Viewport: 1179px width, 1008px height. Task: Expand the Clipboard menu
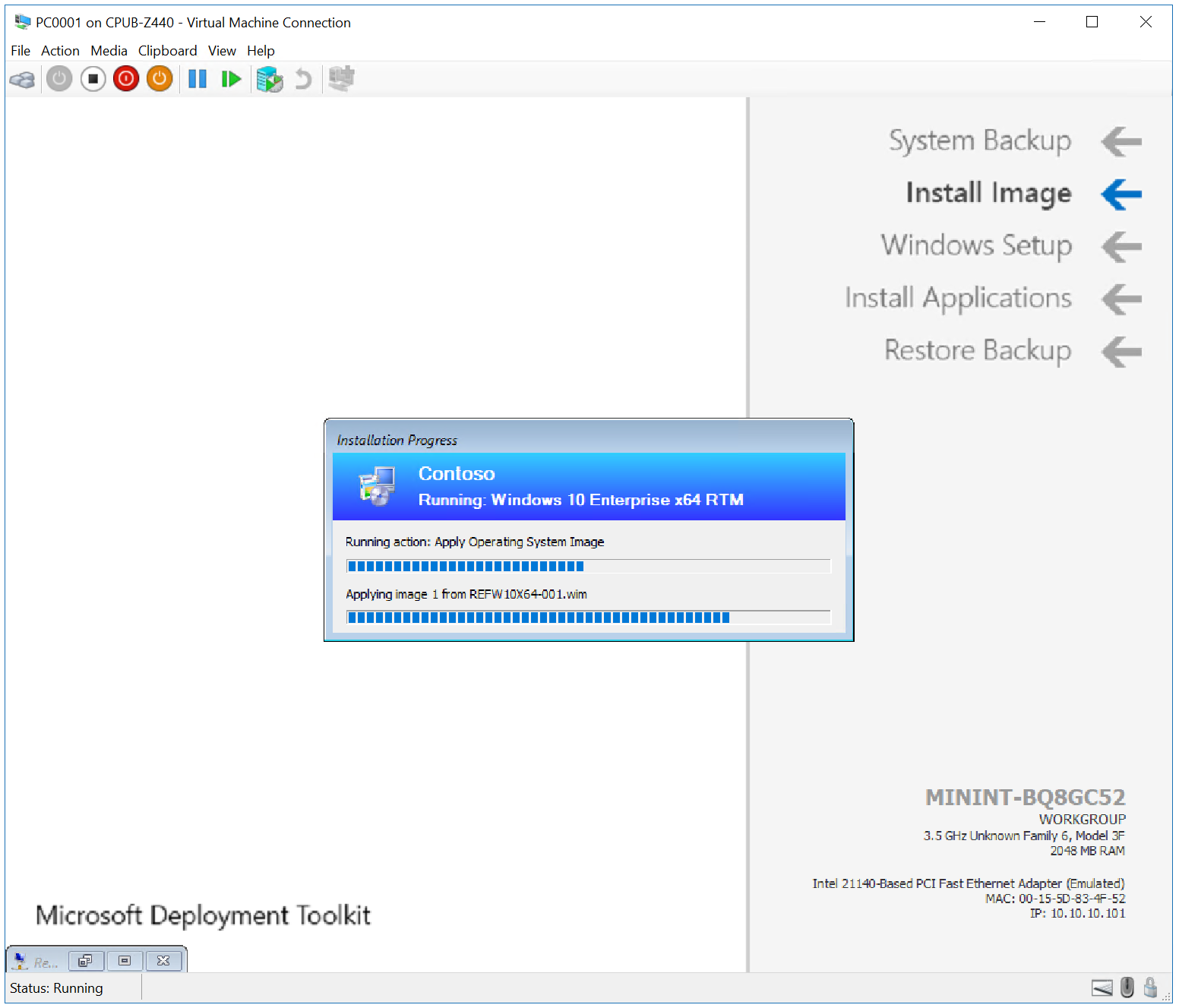[167, 51]
